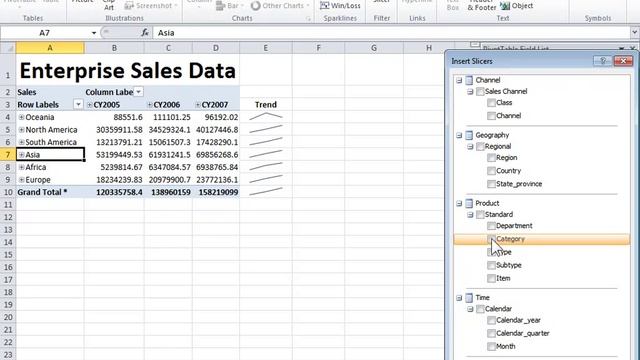
Task: Select the Enterprise Sales Data title cell
Action: point(127,70)
